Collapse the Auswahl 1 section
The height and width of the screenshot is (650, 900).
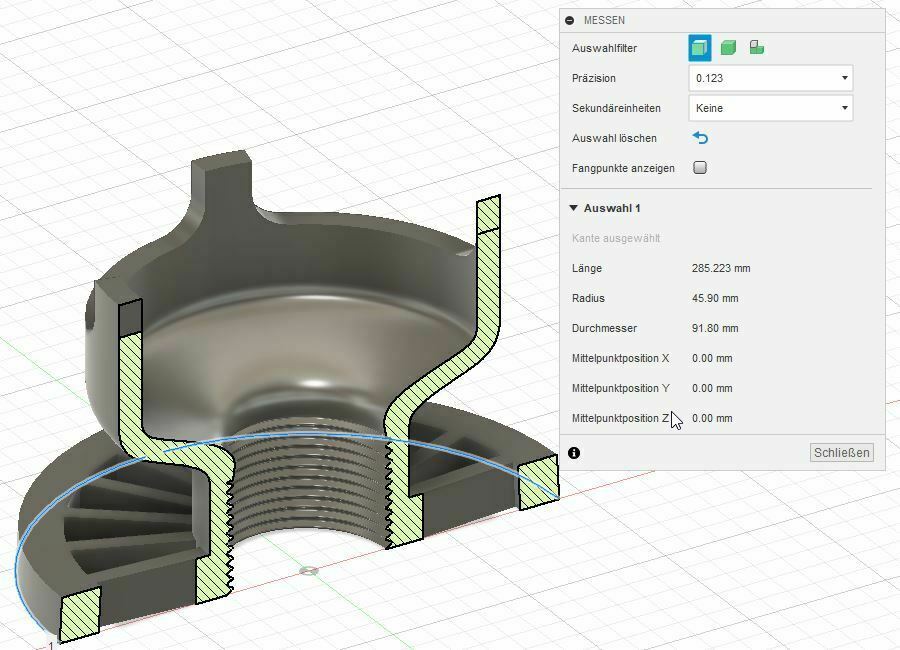pyautogui.click(x=573, y=208)
